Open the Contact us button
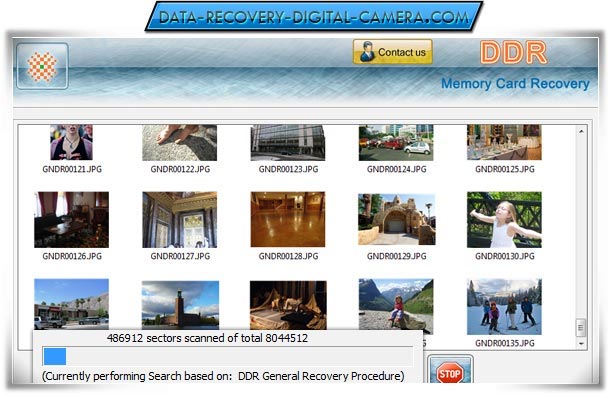 pos(393,52)
